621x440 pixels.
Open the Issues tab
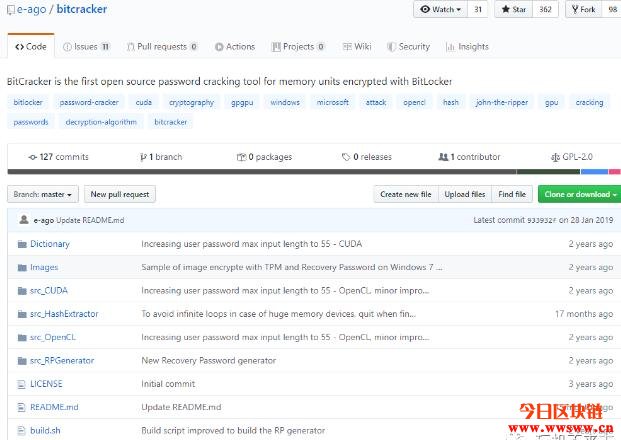click(86, 47)
